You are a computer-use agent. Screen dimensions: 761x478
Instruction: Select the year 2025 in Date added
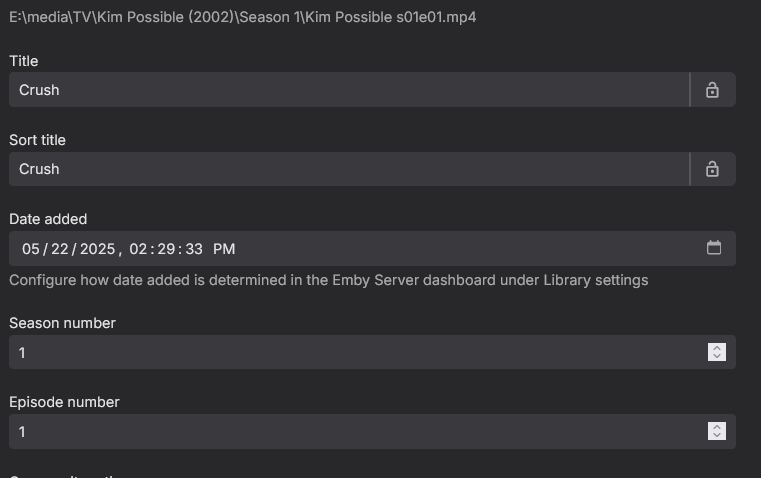pos(97,249)
